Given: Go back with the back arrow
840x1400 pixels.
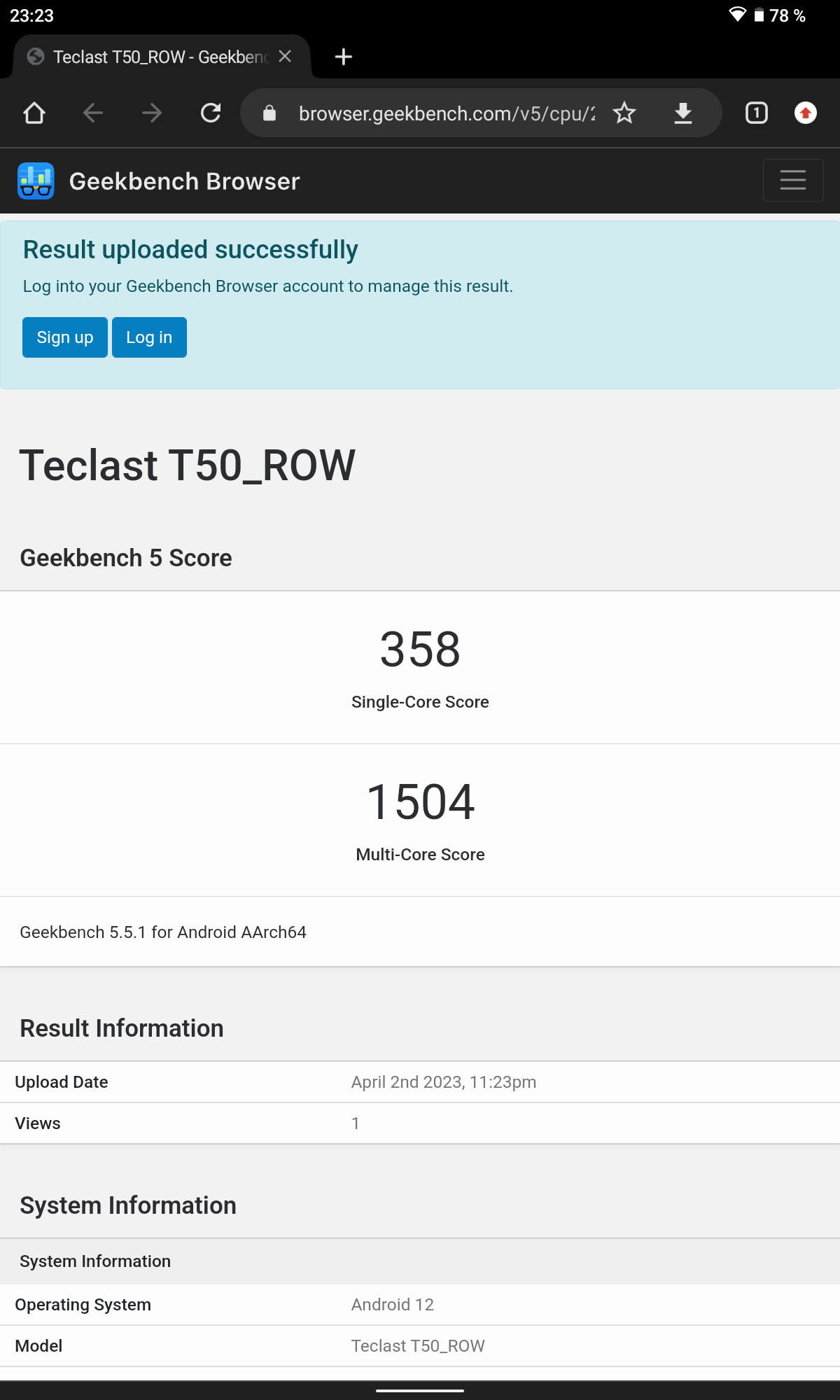Looking at the screenshot, I should pyautogui.click(x=93, y=113).
